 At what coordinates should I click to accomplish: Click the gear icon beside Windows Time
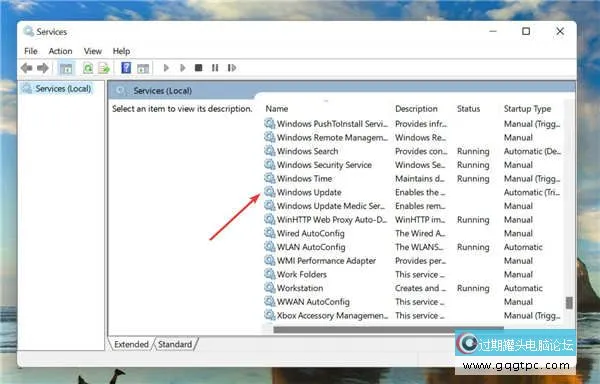(x=270, y=178)
